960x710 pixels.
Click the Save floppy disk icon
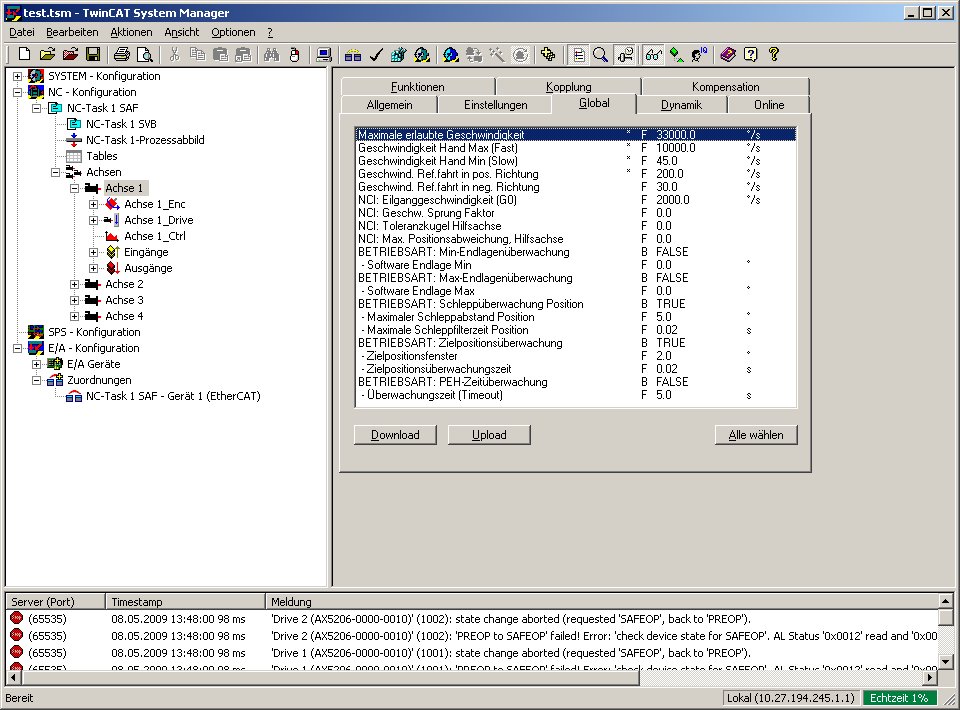tap(93, 54)
